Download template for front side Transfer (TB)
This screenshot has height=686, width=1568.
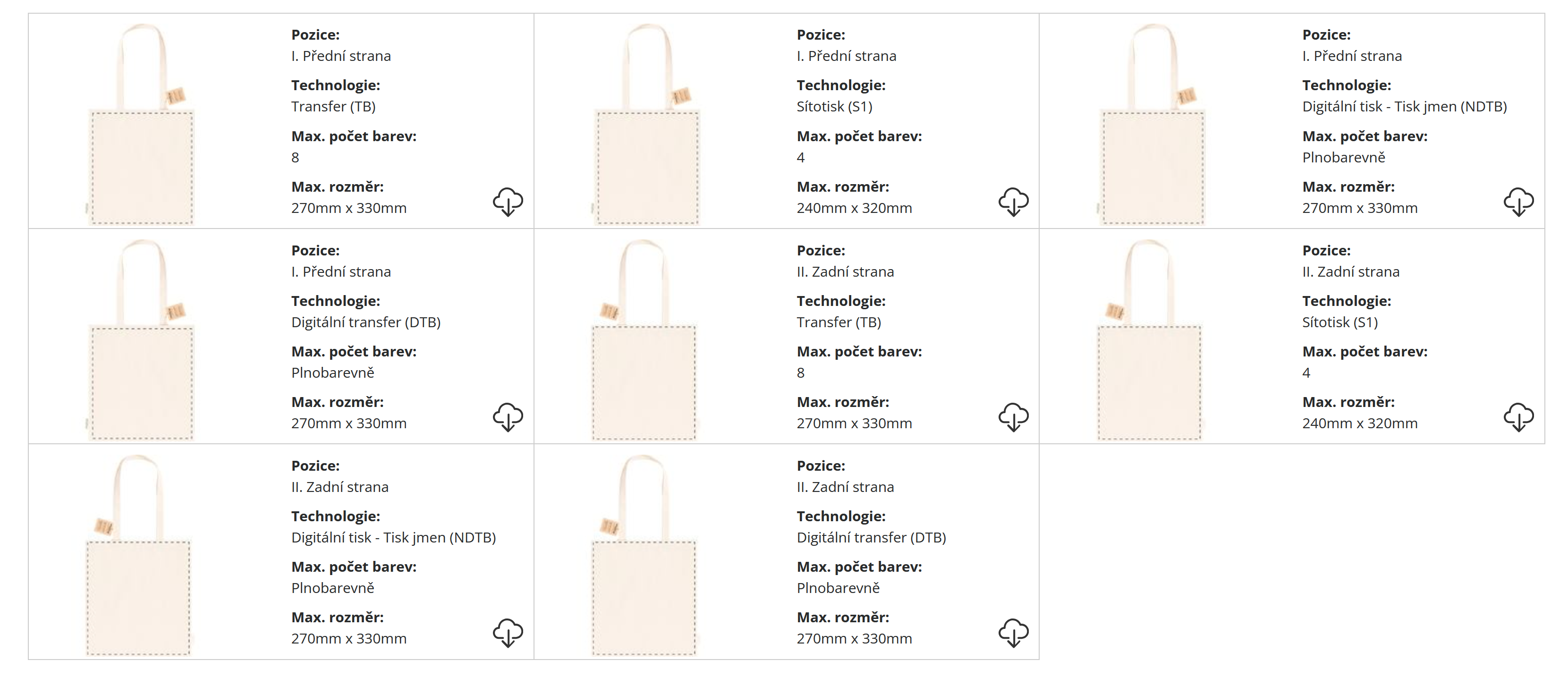pyautogui.click(x=508, y=202)
